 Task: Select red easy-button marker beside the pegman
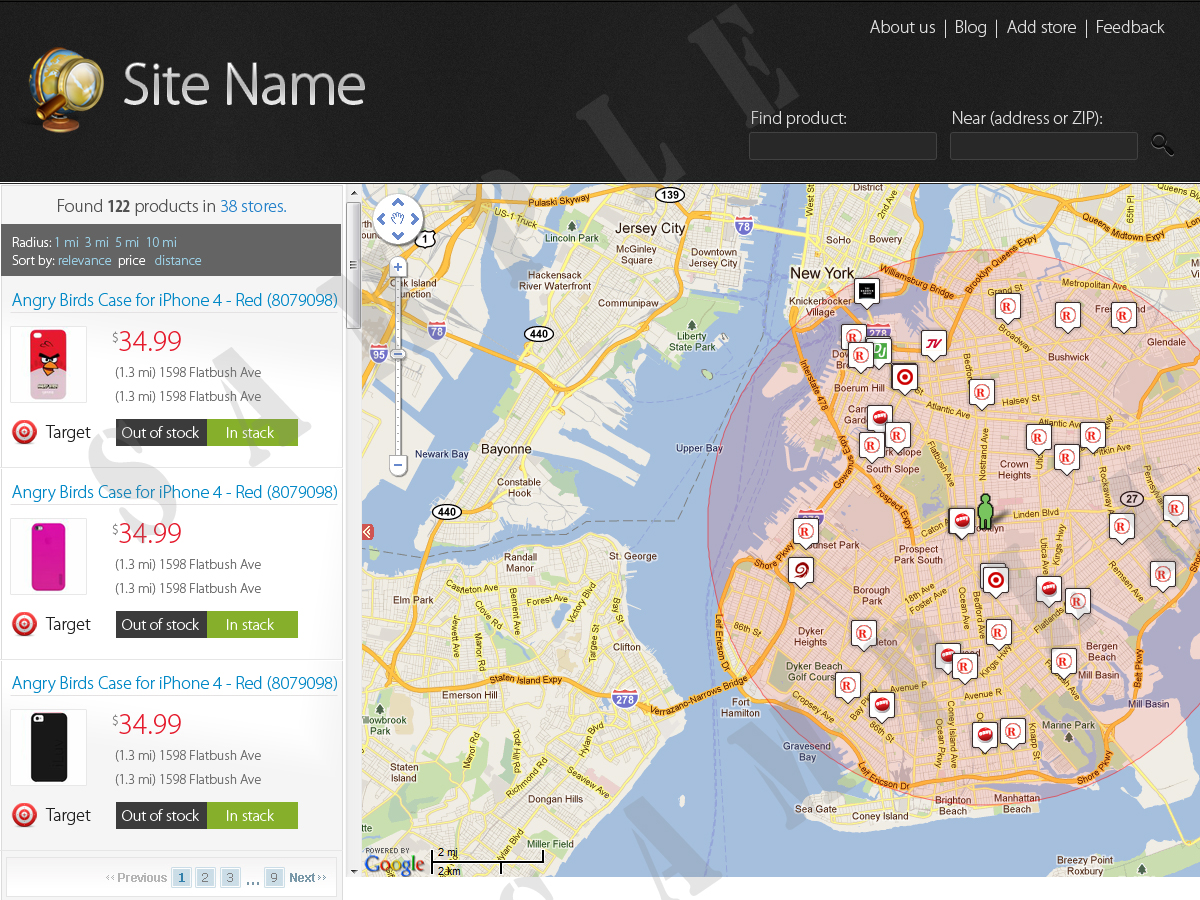[x=962, y=521]
